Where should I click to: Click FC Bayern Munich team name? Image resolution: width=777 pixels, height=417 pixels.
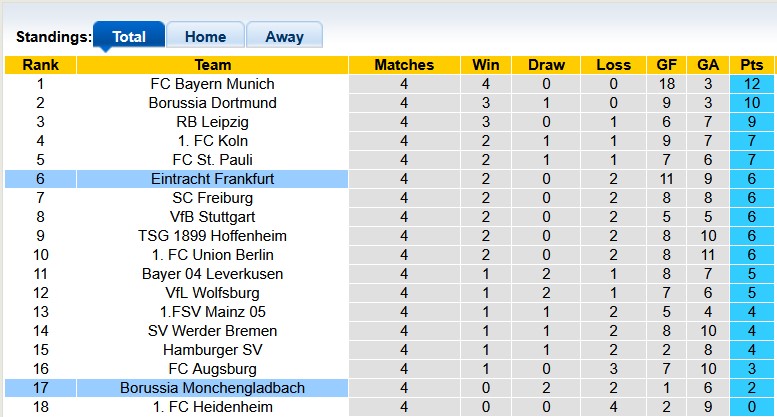click(212, 84)
